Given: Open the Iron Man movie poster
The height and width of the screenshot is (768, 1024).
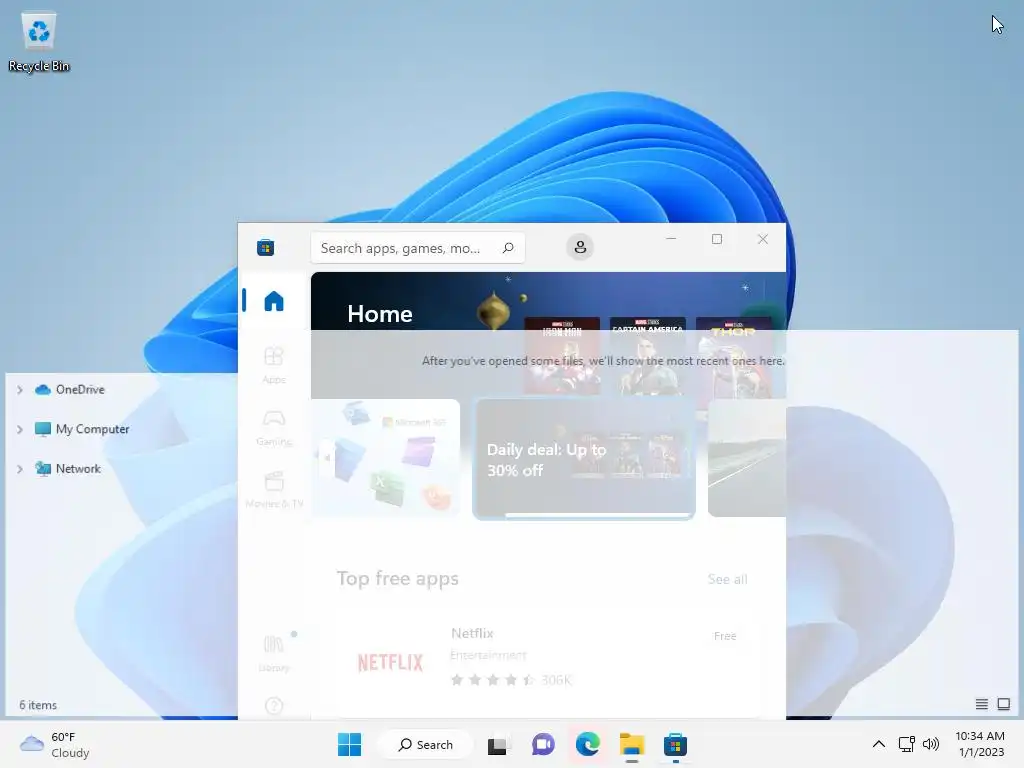Looking at the screenshot, I should [x=562, y=356].
